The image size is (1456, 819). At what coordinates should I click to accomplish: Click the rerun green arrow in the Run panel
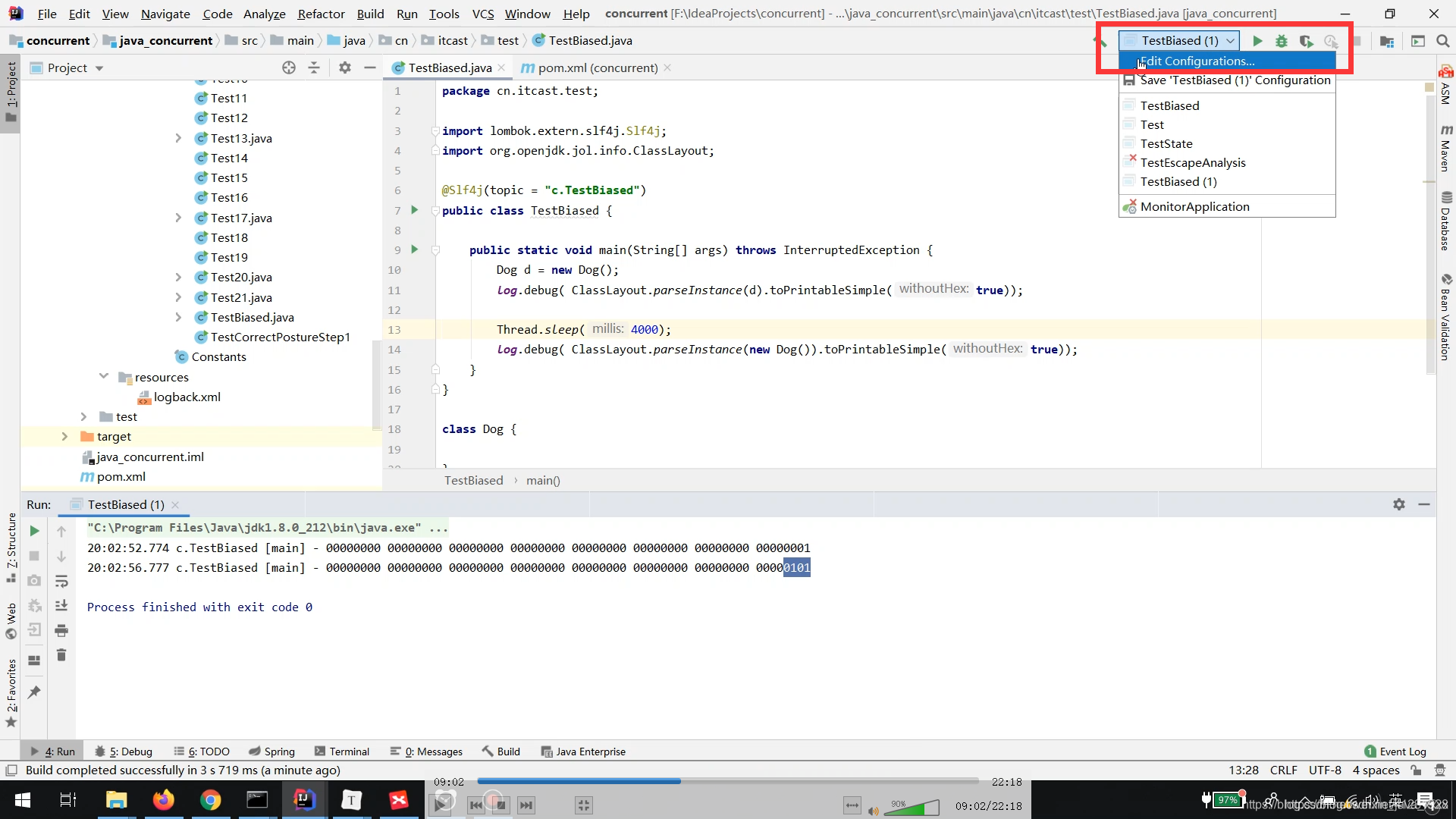point(34,531)
